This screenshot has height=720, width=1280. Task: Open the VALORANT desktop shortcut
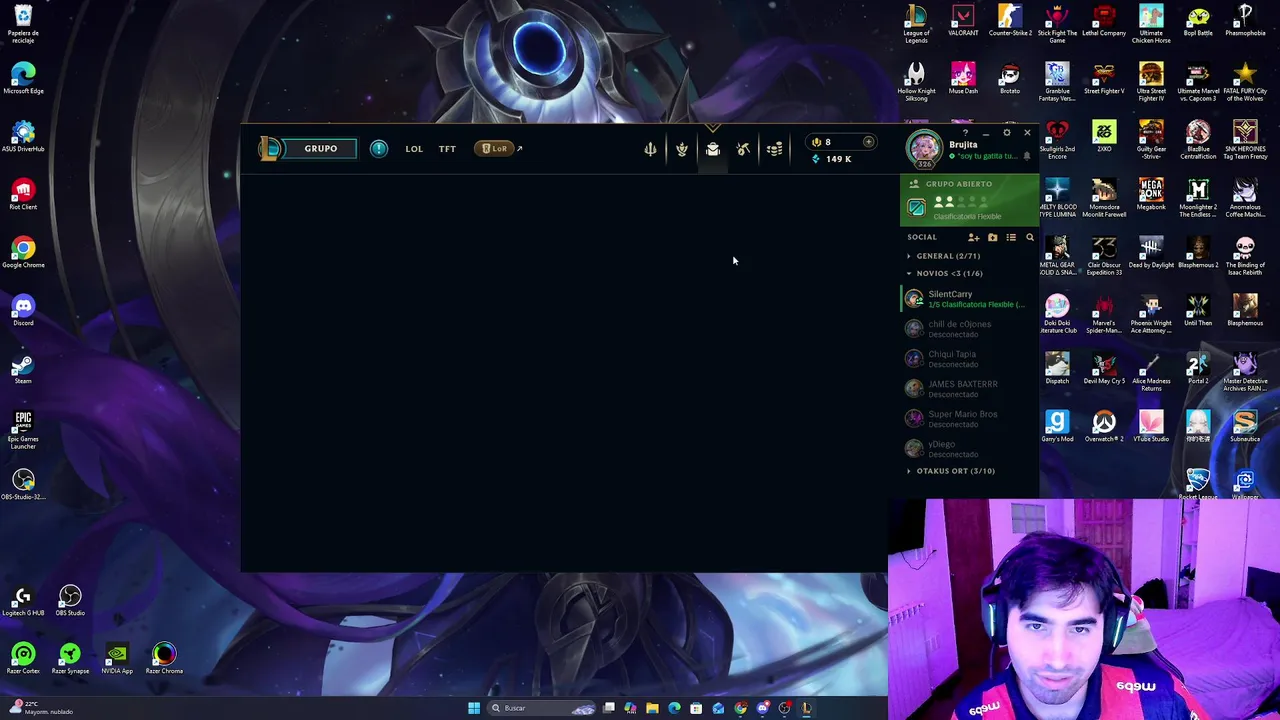pos(963,22)
